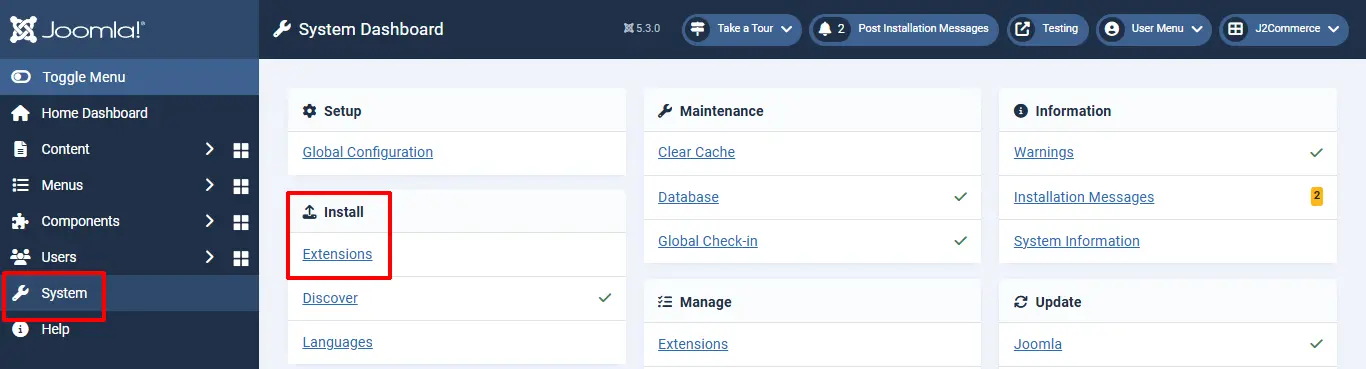Screen dimensions: 1366x369
Task: Click the Joomla logo in header
Action: click(x=77, y=29)
